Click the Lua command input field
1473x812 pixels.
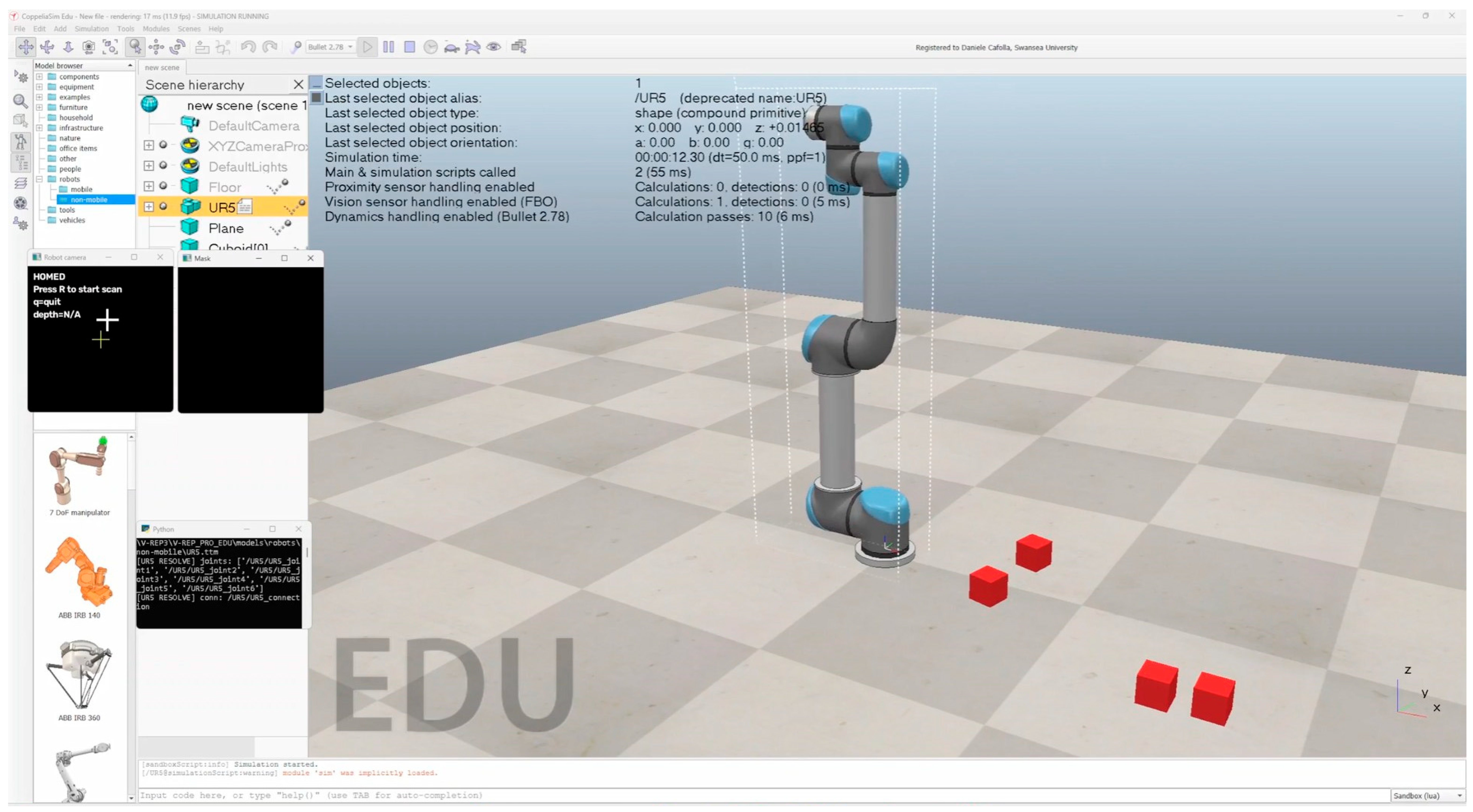763,795
